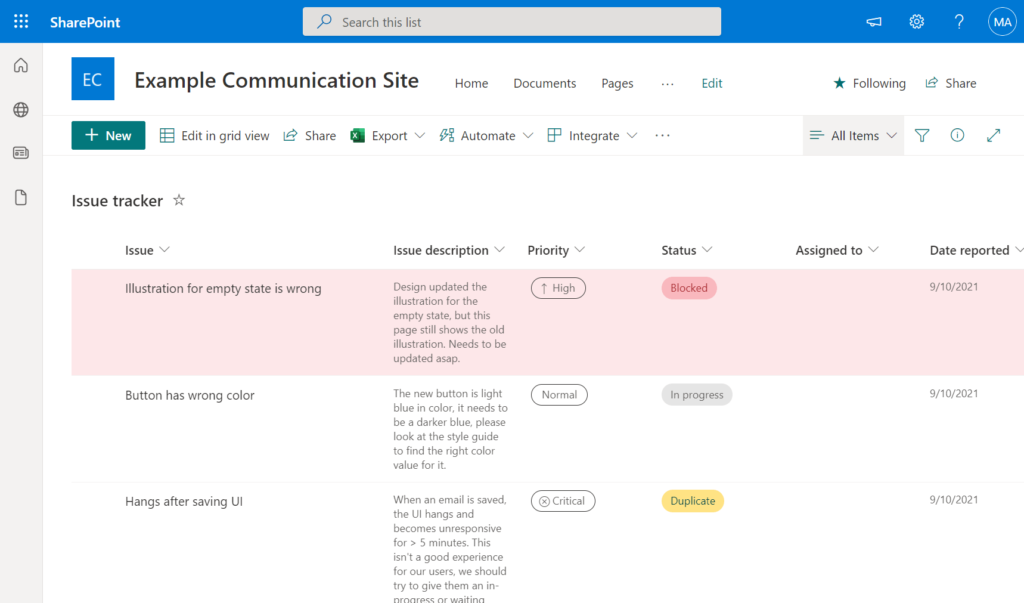
Task: Click the SharePoint brand link
Action: coord(85,22)
